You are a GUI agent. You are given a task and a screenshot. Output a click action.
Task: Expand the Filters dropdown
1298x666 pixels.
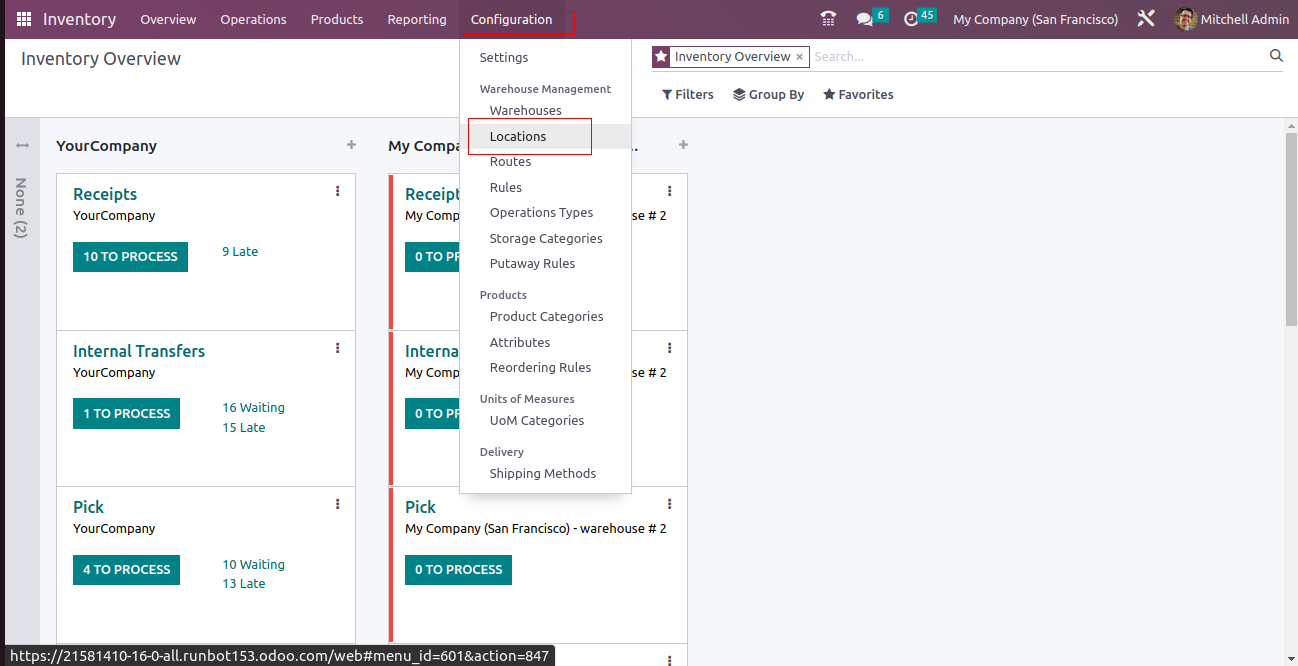(x=688, y=95)
